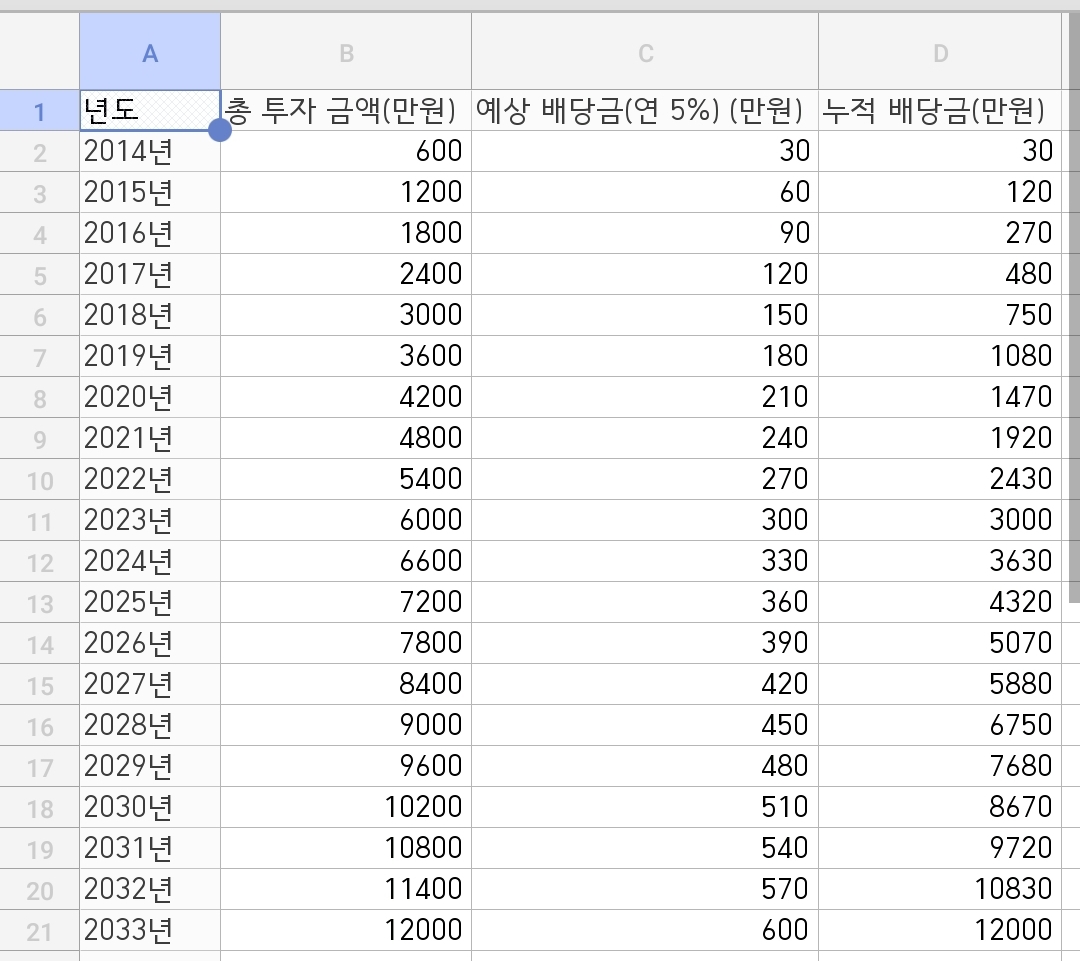This screenshot has width=1080, height=961.
Task: Click cell 2018년
Action: 150,316
